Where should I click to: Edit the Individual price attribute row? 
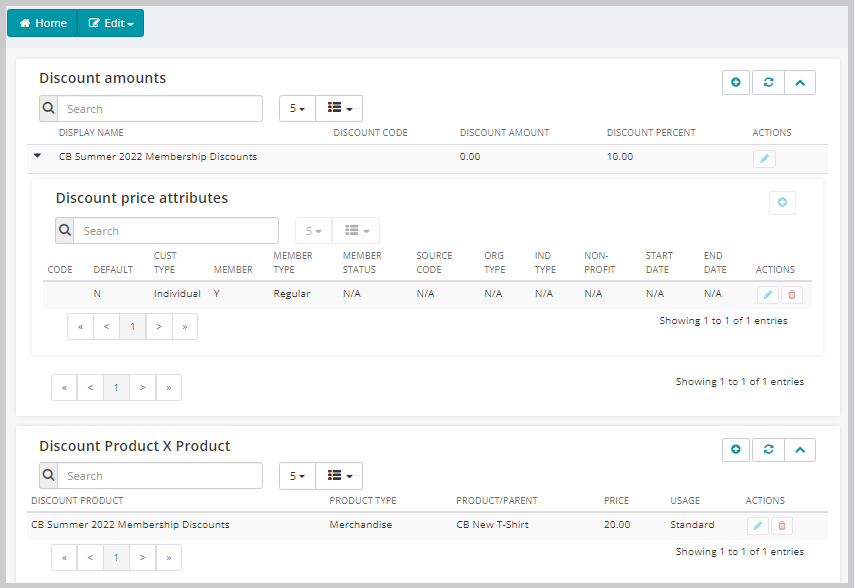pyautogui.click(x=768, y=295)
